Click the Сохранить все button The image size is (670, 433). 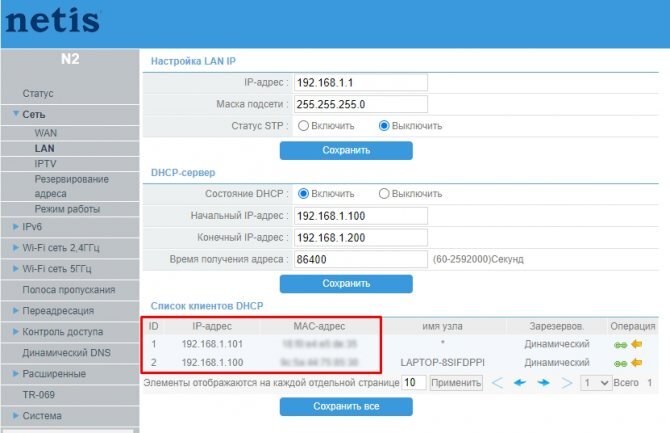346,406
